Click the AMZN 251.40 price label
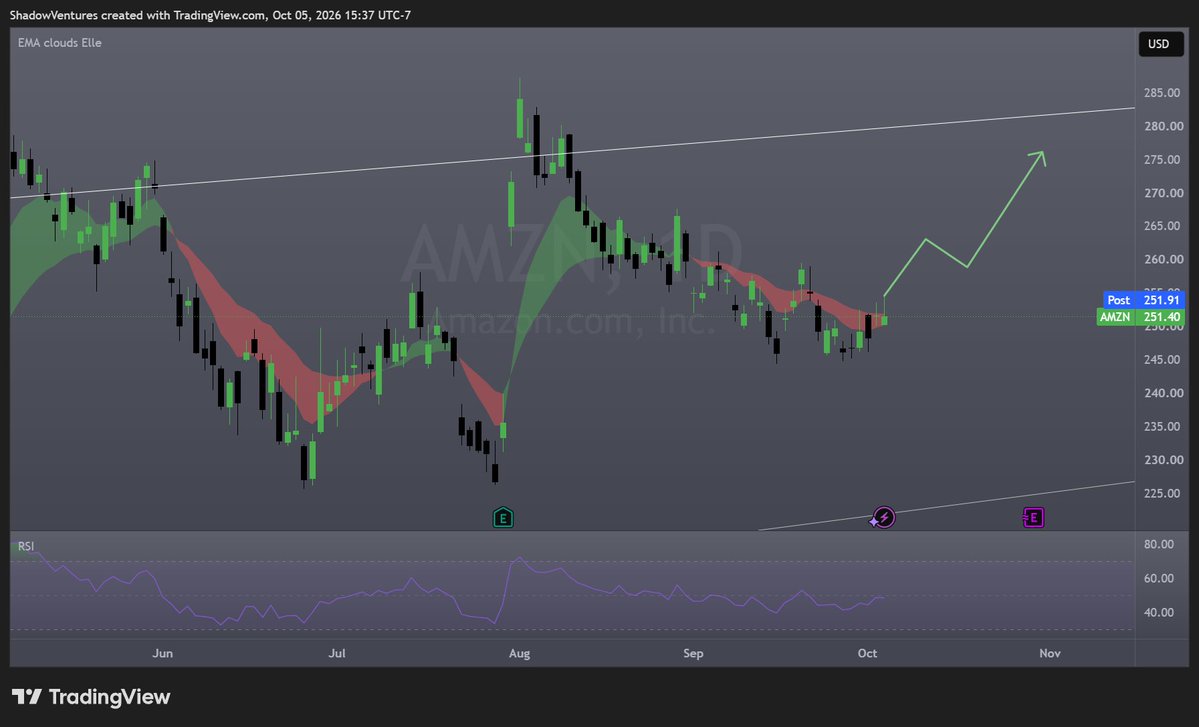1199x727 pixels. click(1140, 316)
